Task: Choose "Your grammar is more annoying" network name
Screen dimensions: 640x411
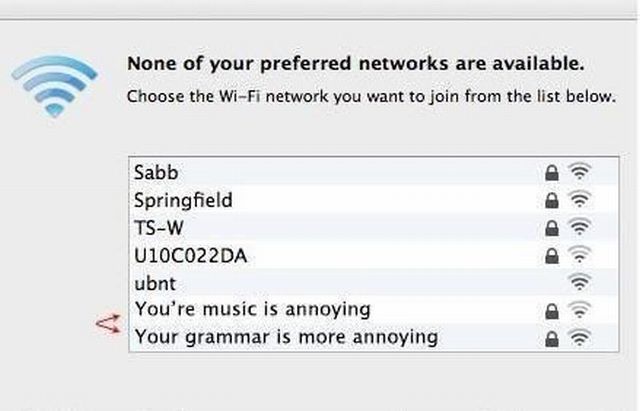Action: click(286, 337)
